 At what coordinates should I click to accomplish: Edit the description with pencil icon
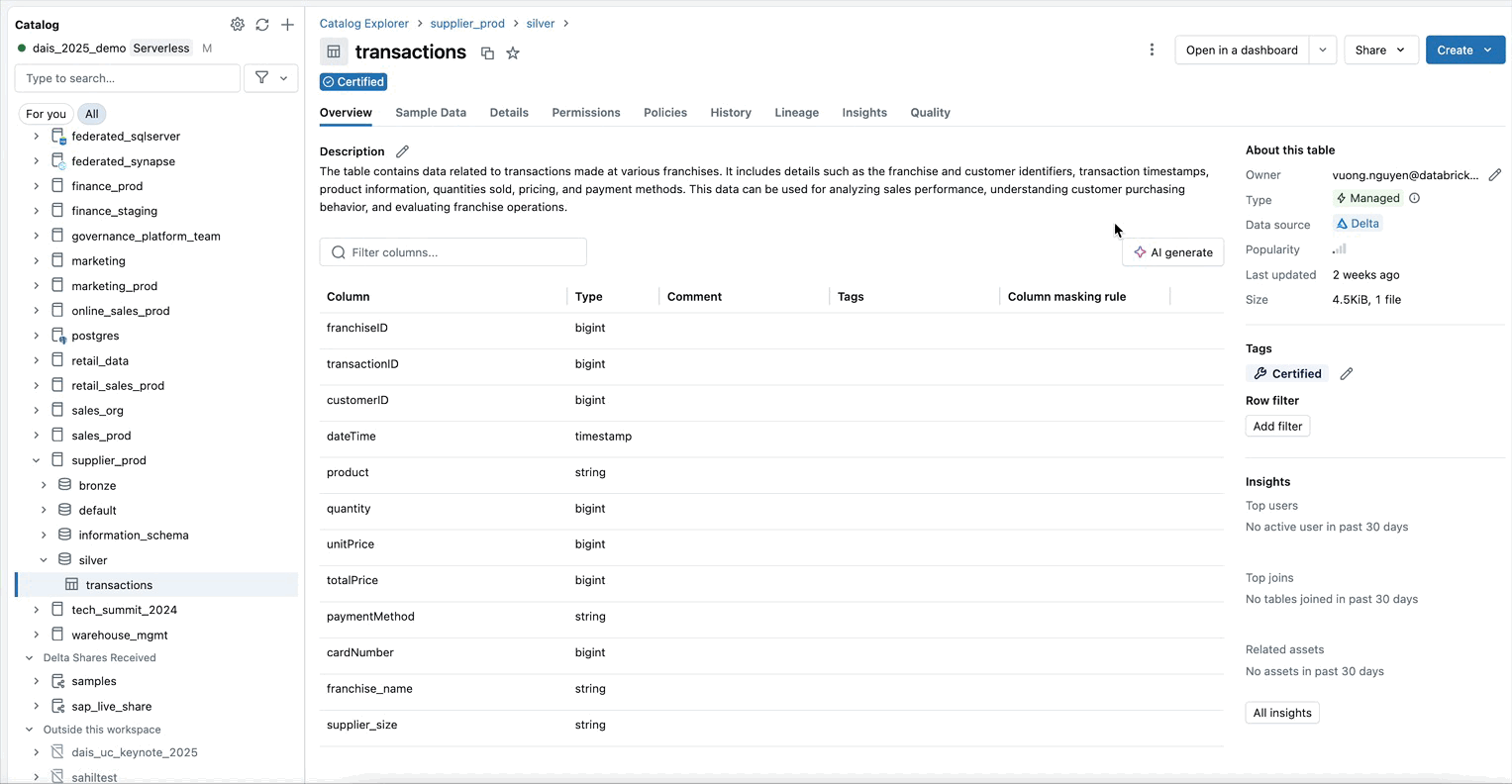tap(402, 151)
